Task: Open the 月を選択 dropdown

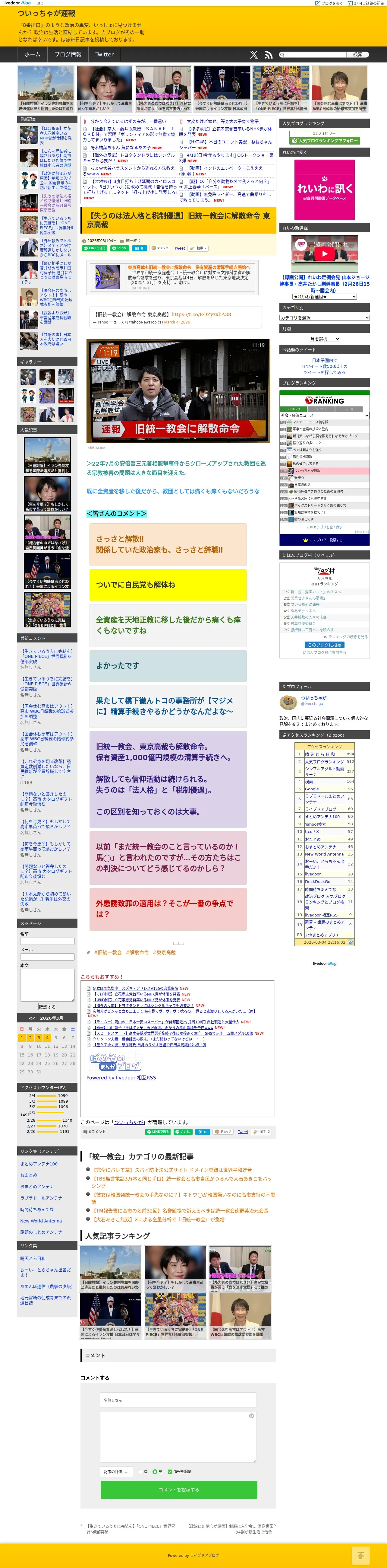Action: tap(324, 339)
